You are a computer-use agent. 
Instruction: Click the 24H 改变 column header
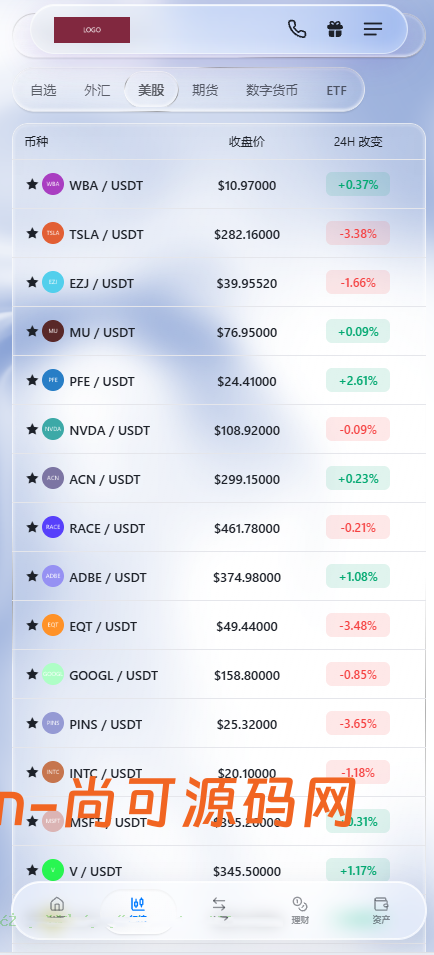(358, 142)
